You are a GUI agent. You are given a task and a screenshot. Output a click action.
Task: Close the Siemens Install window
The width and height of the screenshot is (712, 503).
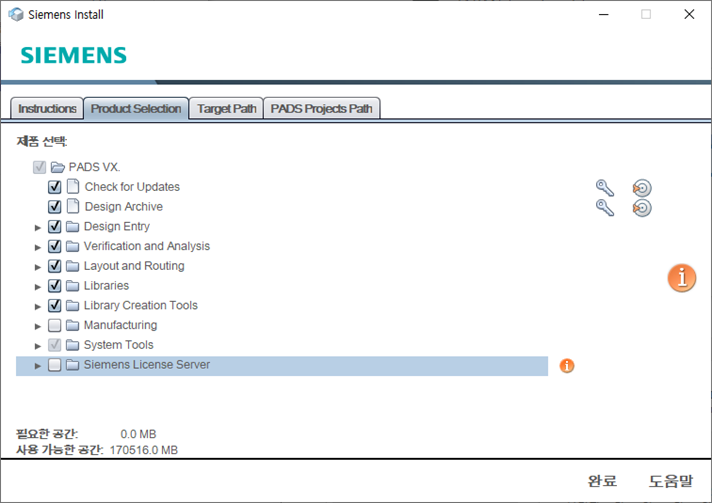[689, 15]
